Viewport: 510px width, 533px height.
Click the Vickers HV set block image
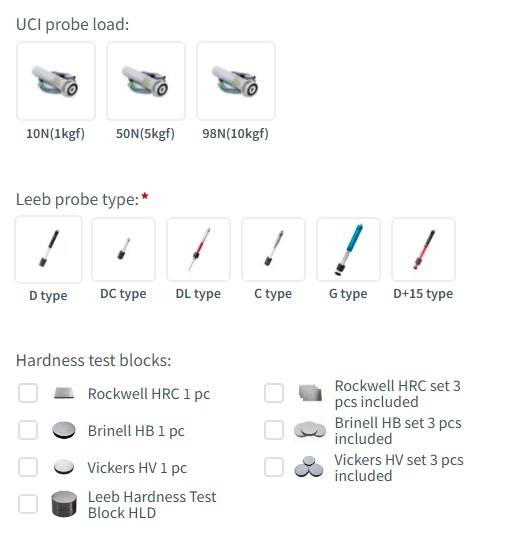point(309,467)
